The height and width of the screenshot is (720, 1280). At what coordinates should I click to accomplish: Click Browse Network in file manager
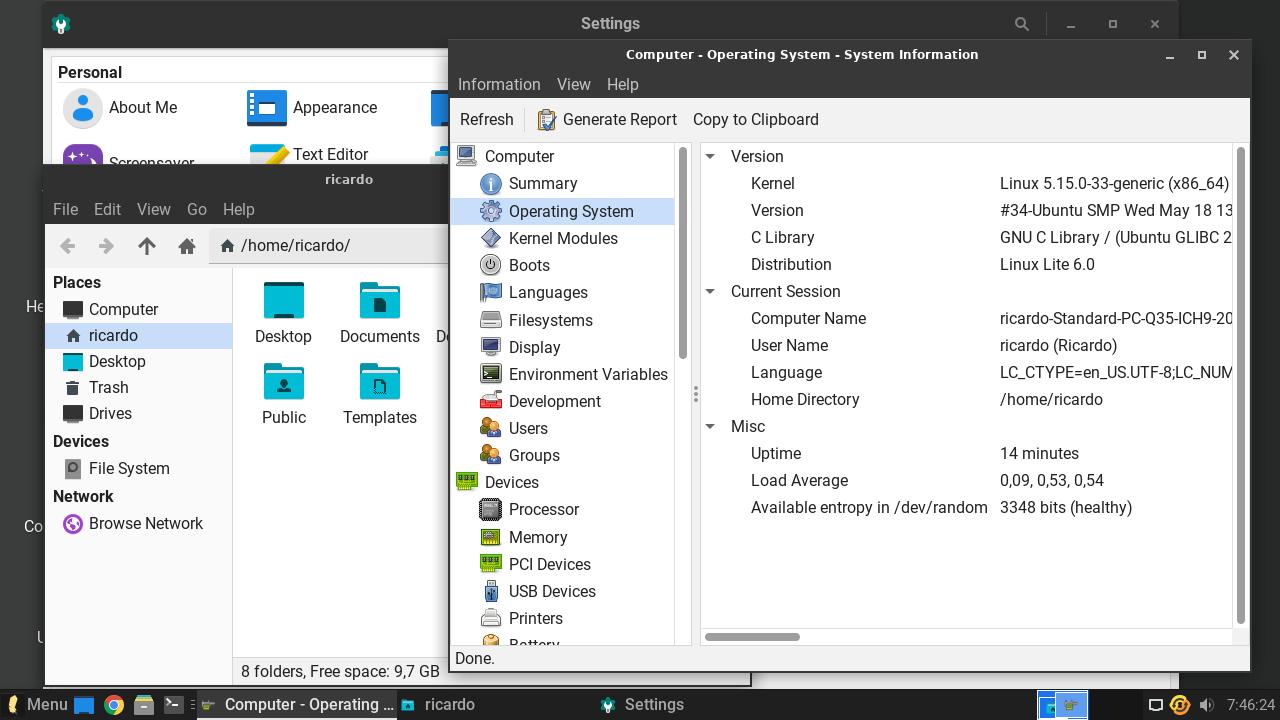click(x=139, y=524)
